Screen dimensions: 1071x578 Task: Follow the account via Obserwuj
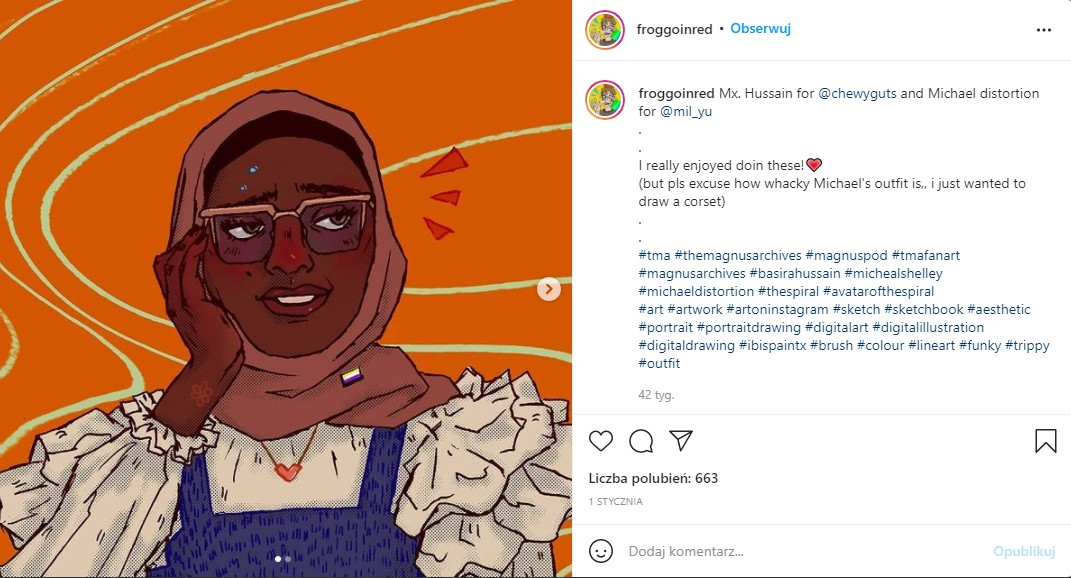tap(760, 29)
